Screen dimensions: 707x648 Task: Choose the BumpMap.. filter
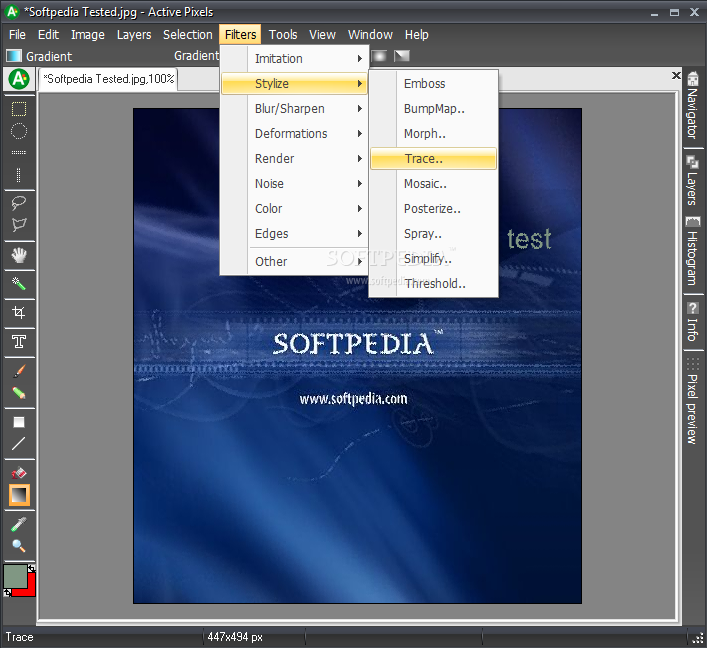coord(433,109)
